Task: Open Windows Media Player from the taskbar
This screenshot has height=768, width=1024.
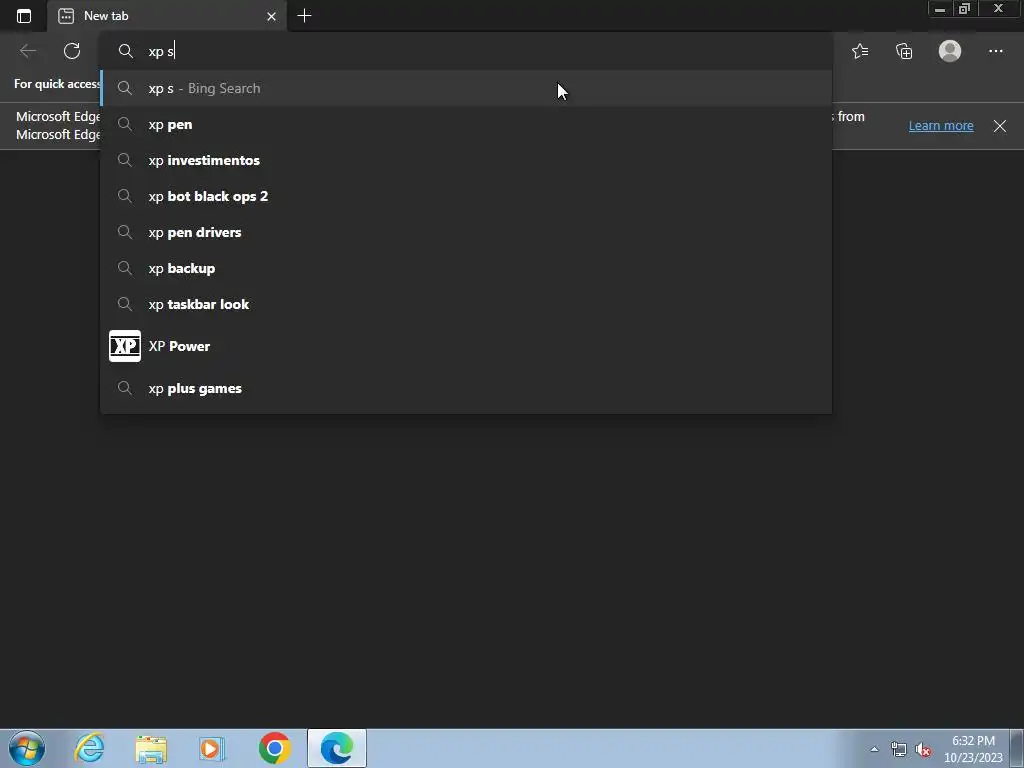Action: point(212,749)
